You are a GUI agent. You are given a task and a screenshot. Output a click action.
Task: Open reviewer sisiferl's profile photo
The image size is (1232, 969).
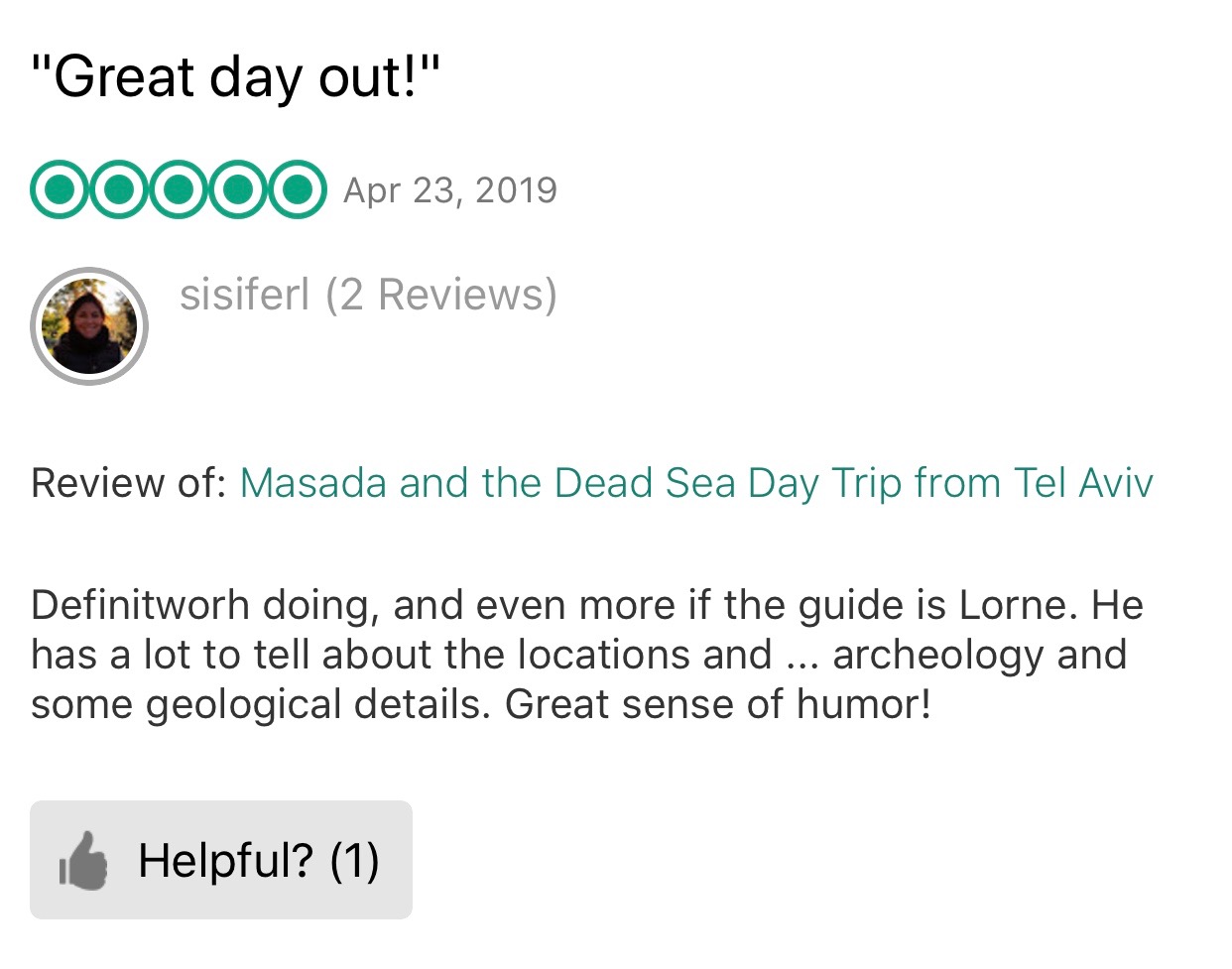[89, 326]
